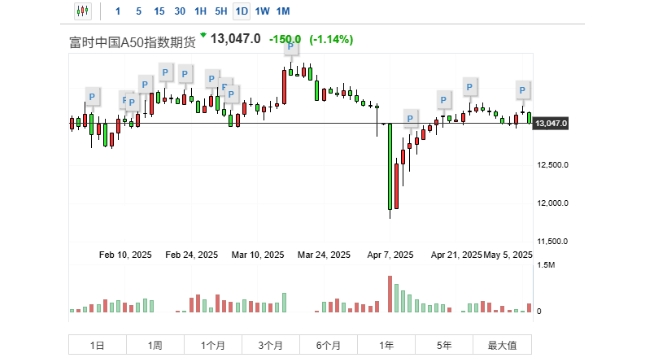
Task: Set the range to 1个月
Action: (213, 345)
